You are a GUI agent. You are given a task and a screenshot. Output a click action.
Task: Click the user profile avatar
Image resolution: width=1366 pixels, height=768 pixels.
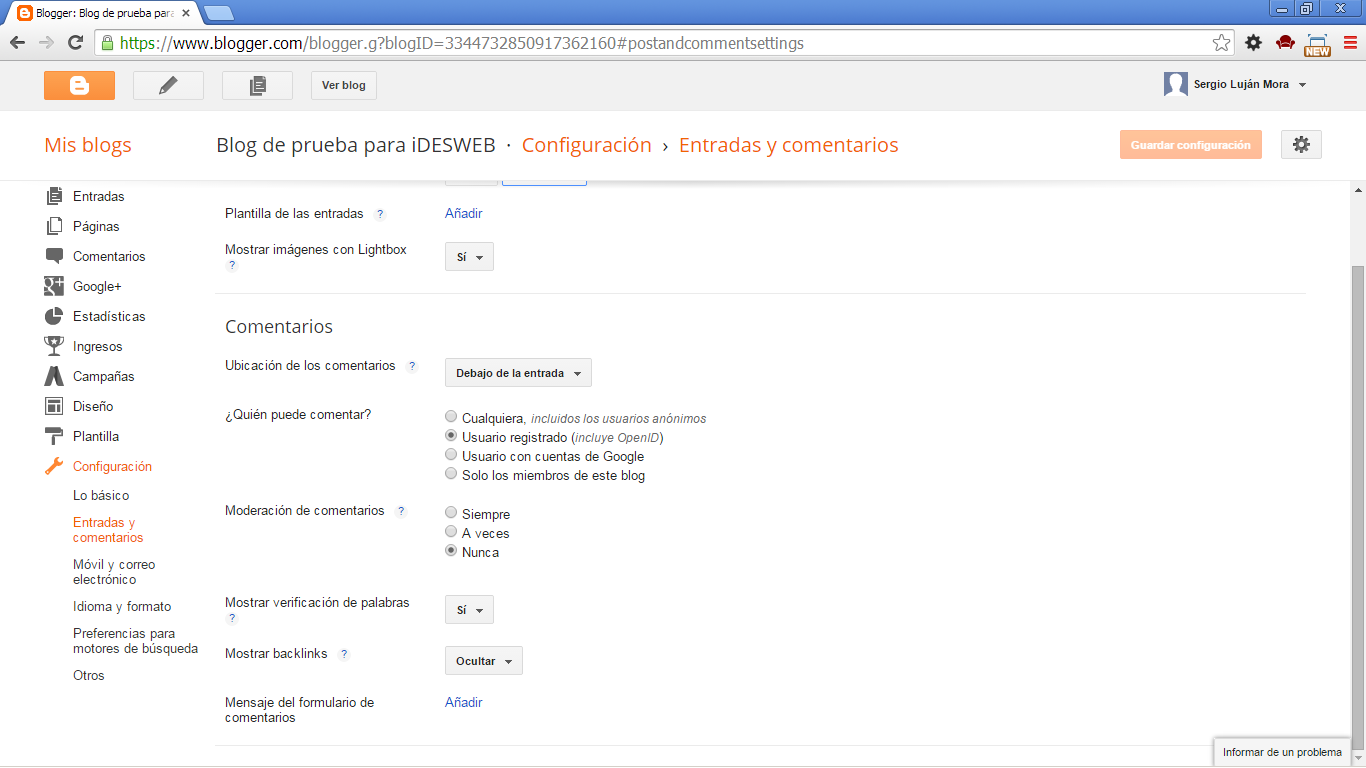[x=1176, y=84]
